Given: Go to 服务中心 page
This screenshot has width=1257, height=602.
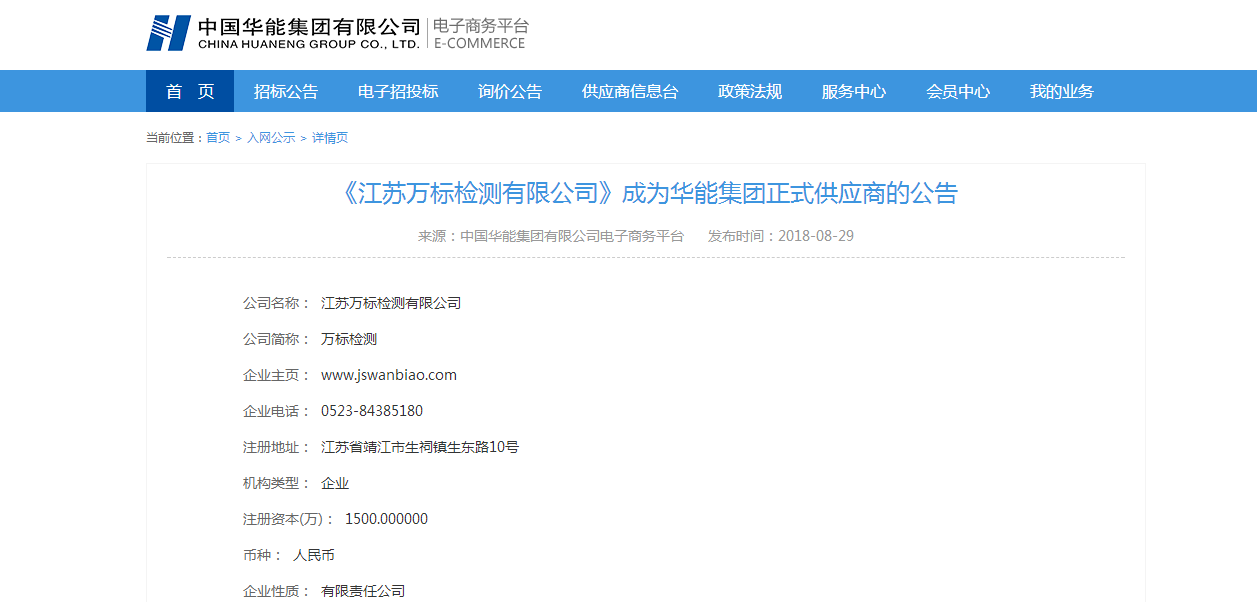Looking at the screenshot, I should (854, 91).
